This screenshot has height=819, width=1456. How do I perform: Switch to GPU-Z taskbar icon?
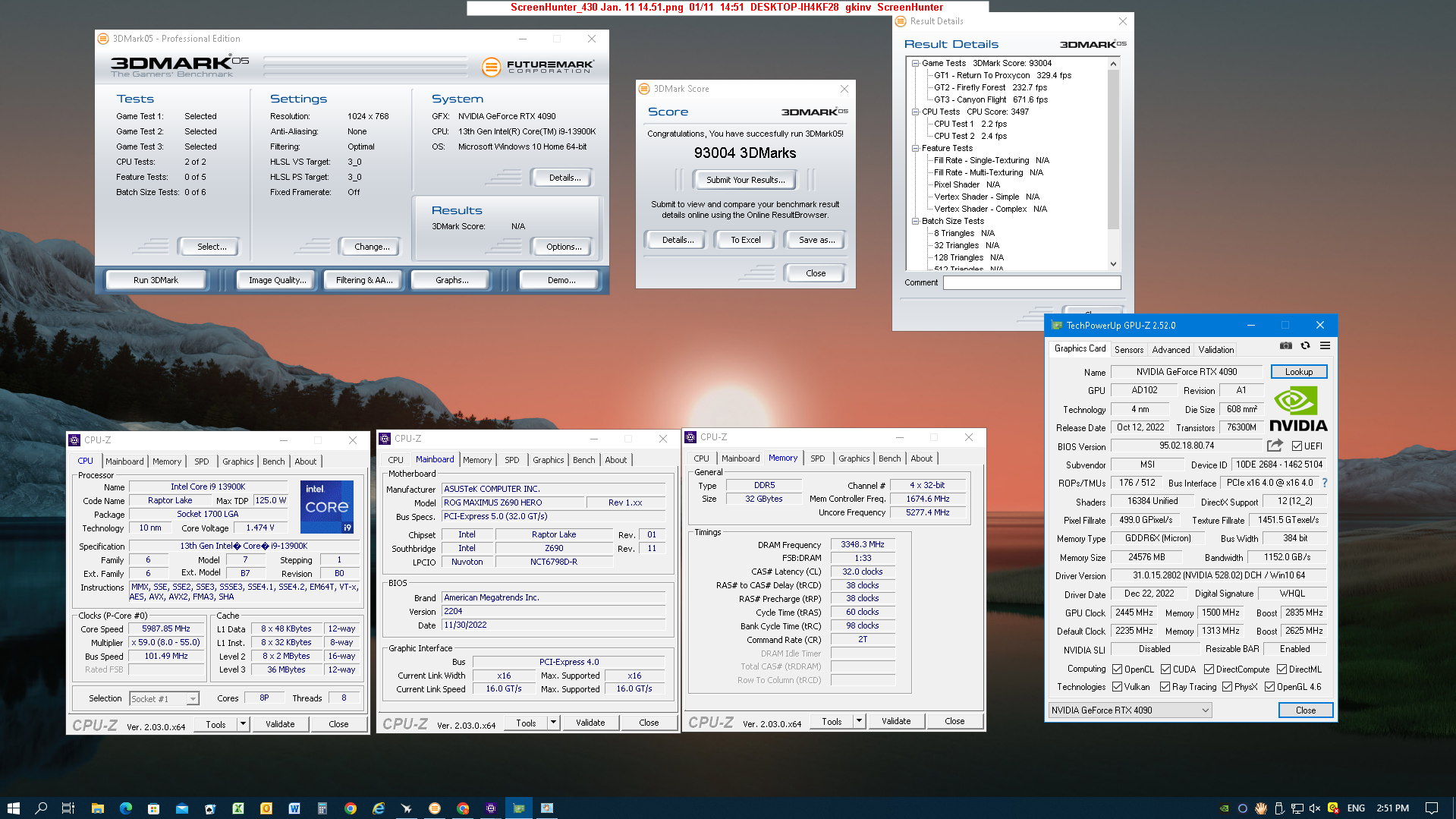519,808
